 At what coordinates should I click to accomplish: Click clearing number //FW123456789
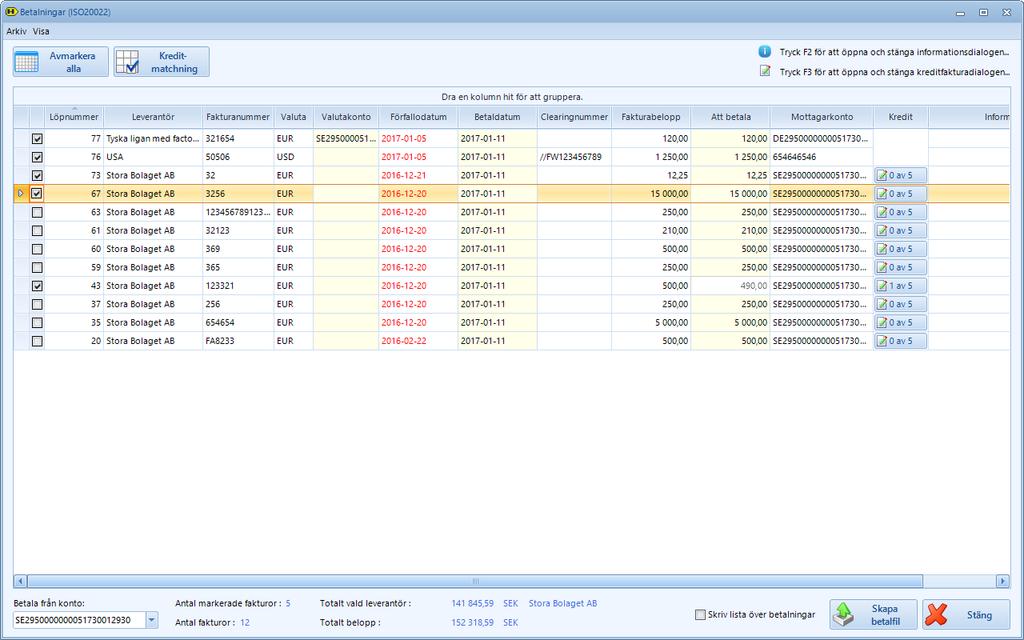[x=574, y=157]
